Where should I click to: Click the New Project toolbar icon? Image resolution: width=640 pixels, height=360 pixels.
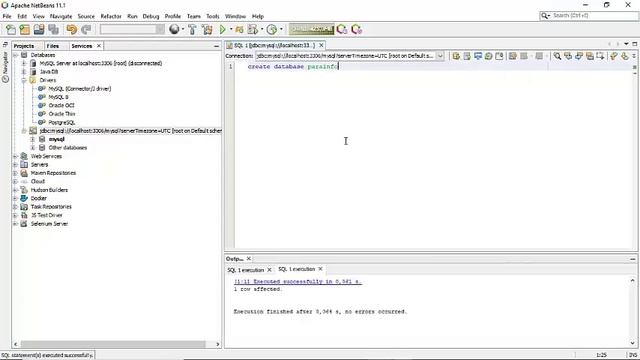click(x=24, y=29)
